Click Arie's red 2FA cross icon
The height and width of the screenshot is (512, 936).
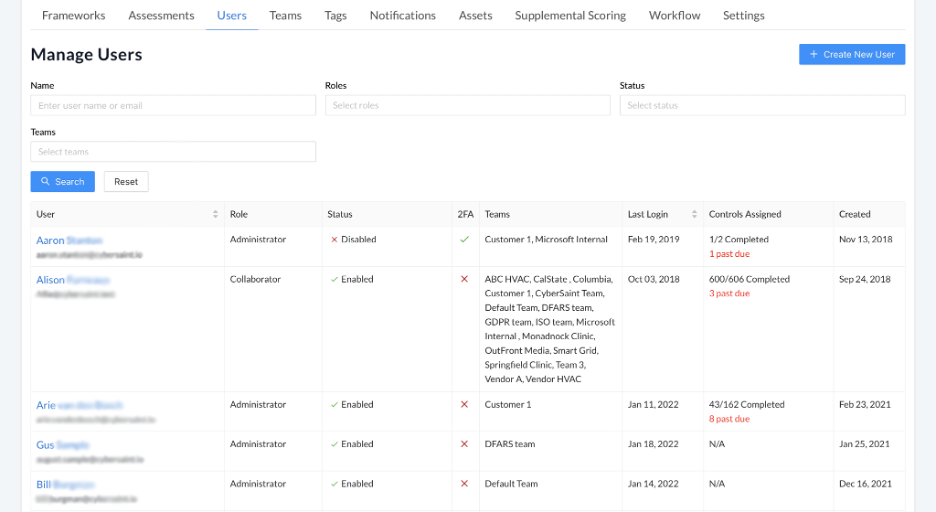tap(464, 405)
